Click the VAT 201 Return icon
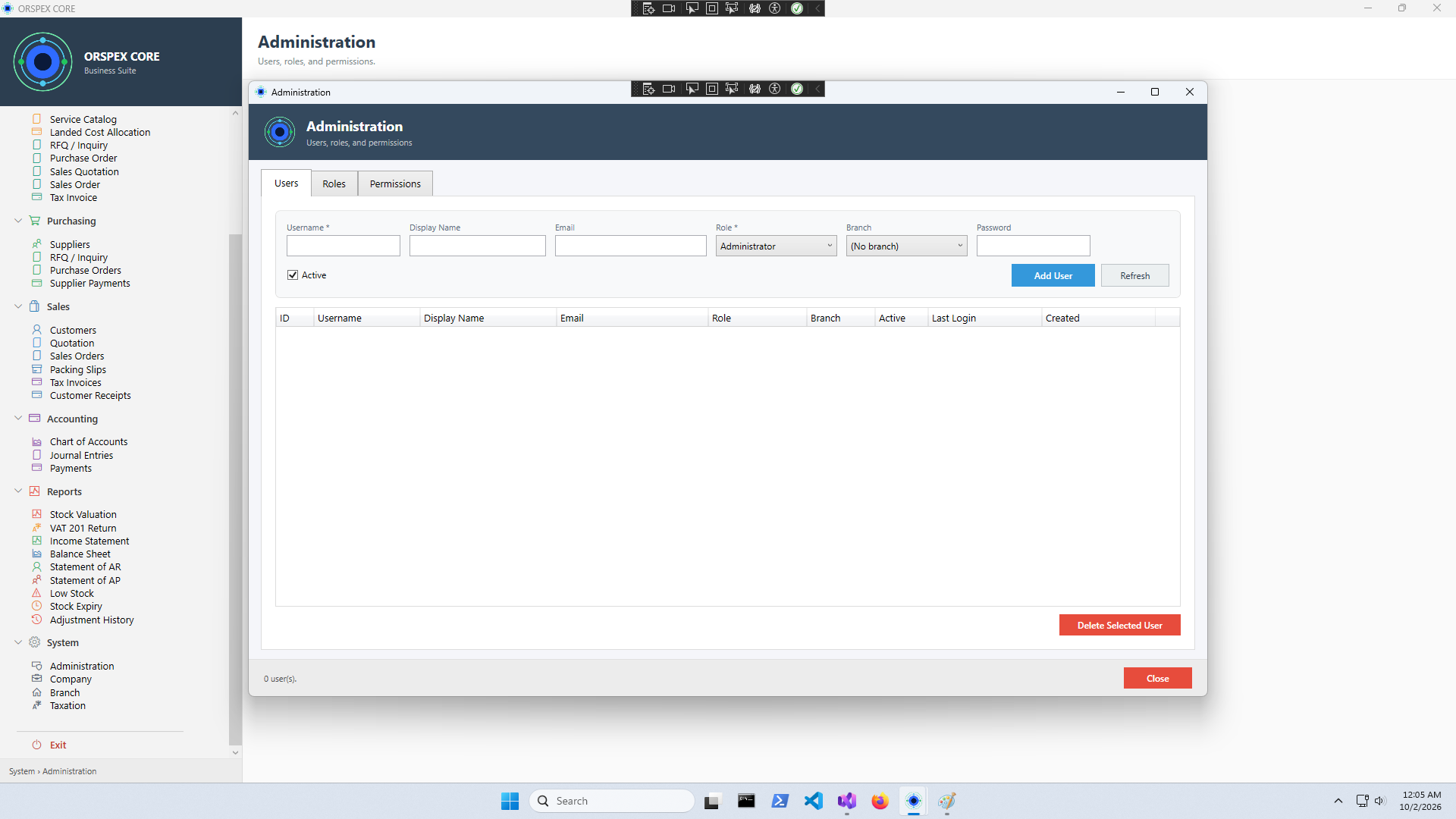Image resolution: width=1456 pixels, height=819 pixels. (36, 528)
